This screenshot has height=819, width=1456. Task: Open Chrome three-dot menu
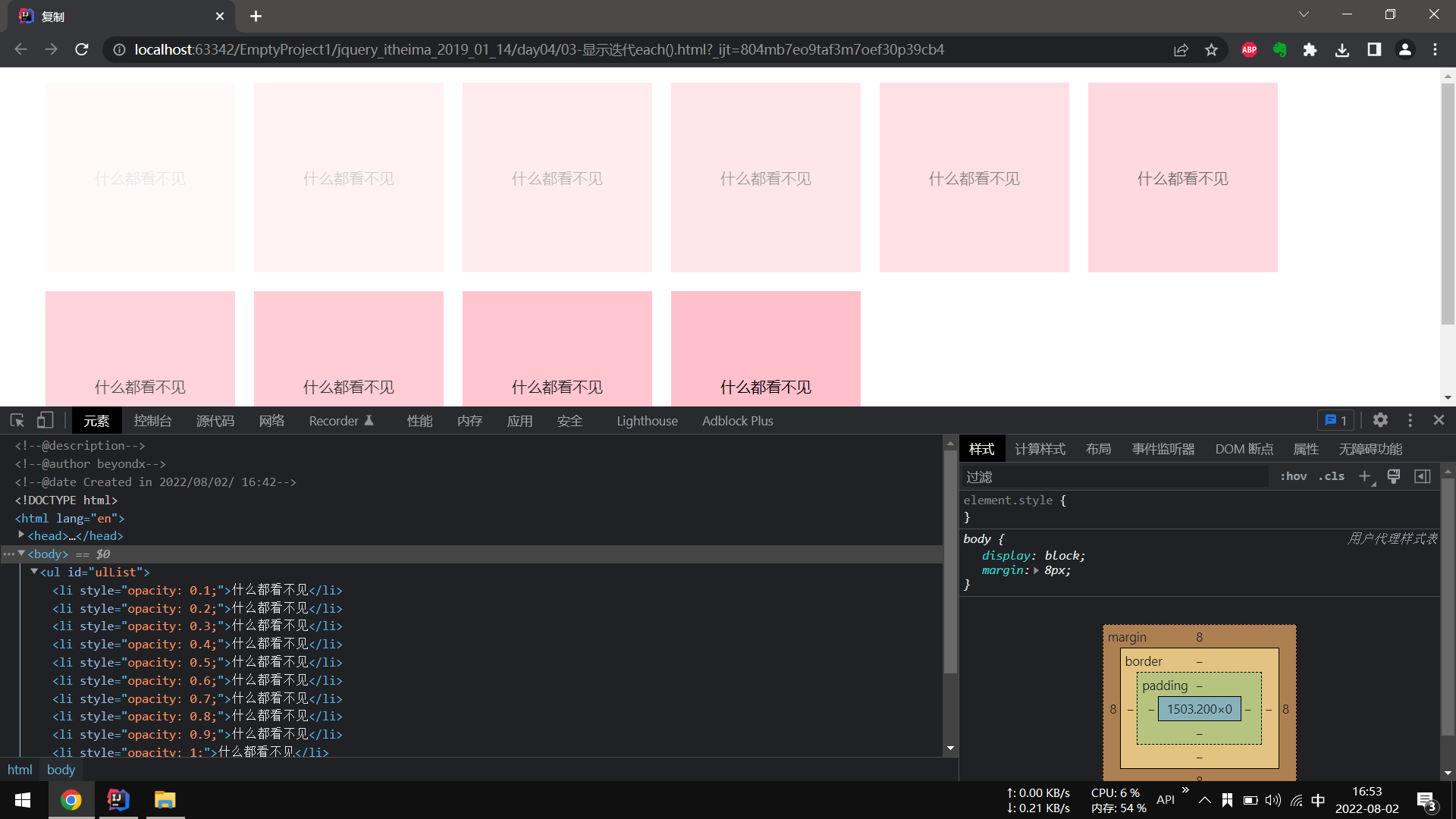point(1436,49)
